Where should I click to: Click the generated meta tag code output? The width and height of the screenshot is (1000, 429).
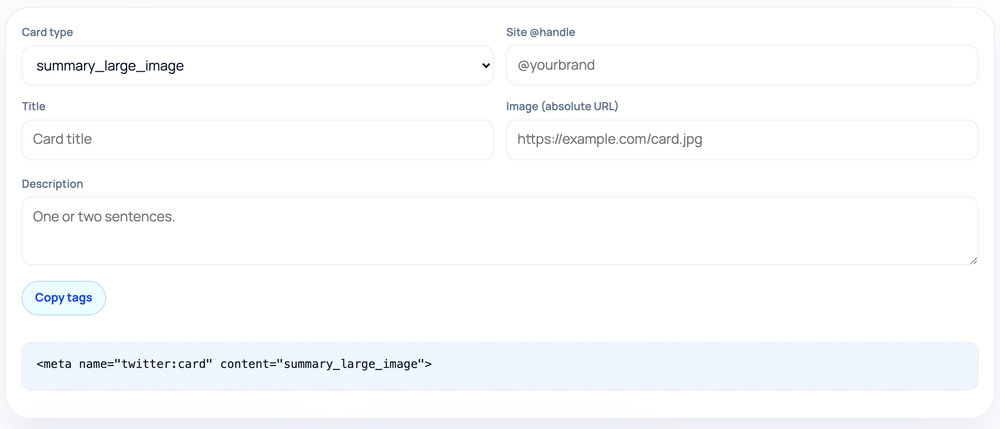tap(499, 366)
